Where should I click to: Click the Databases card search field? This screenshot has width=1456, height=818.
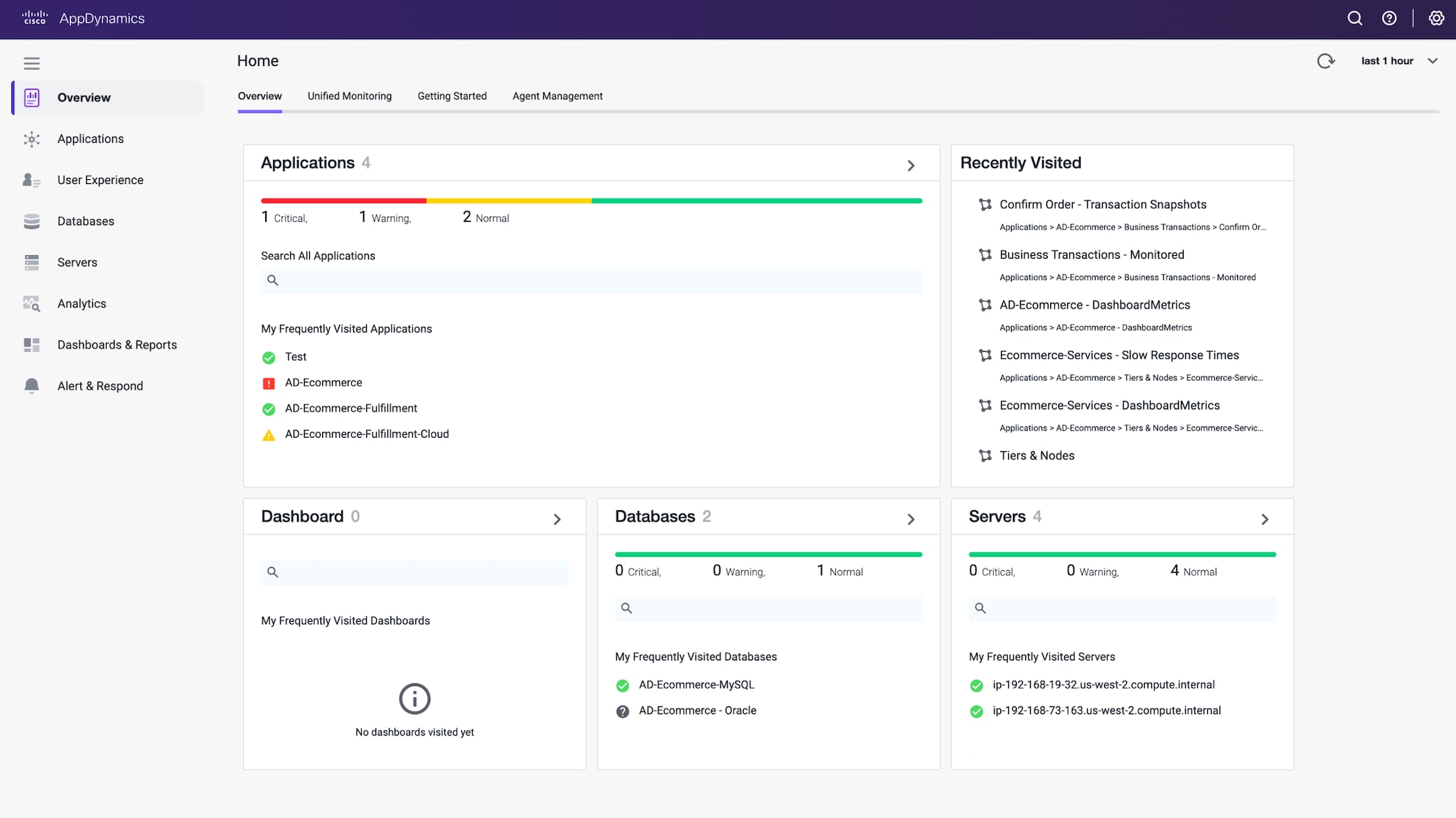[769, 609]
